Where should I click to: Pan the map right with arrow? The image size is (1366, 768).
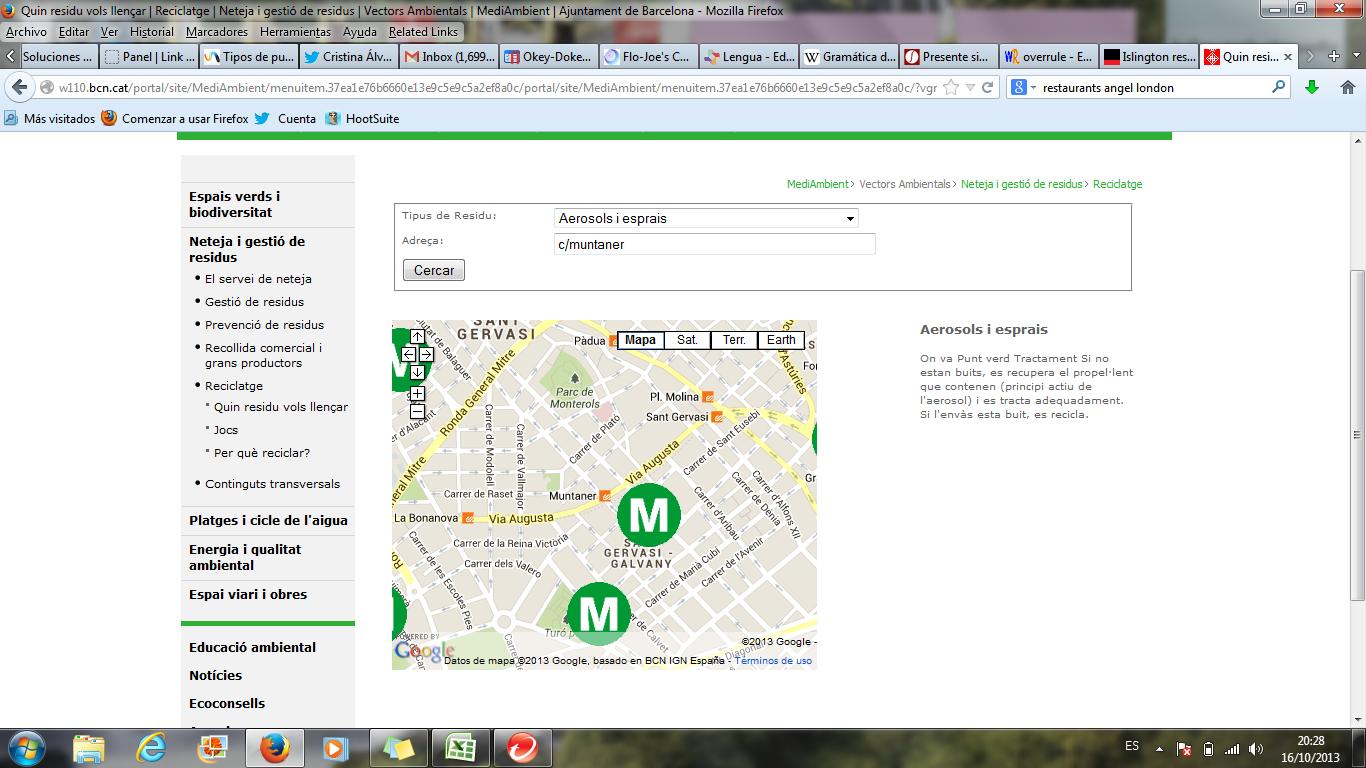(426, 354)
